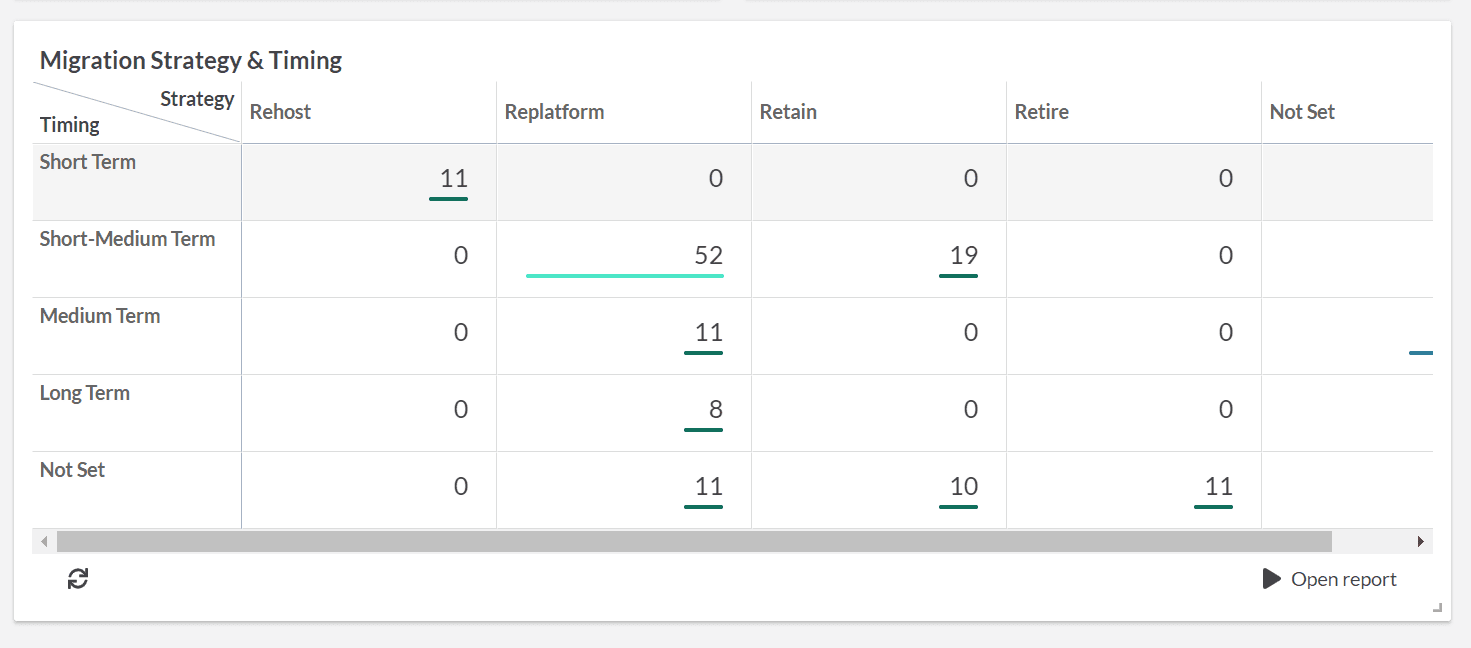Click the horizontal scrollbar thumb
Viewport: 1471px width, 648px height.
pyautogui.click(x=694, y=542)
